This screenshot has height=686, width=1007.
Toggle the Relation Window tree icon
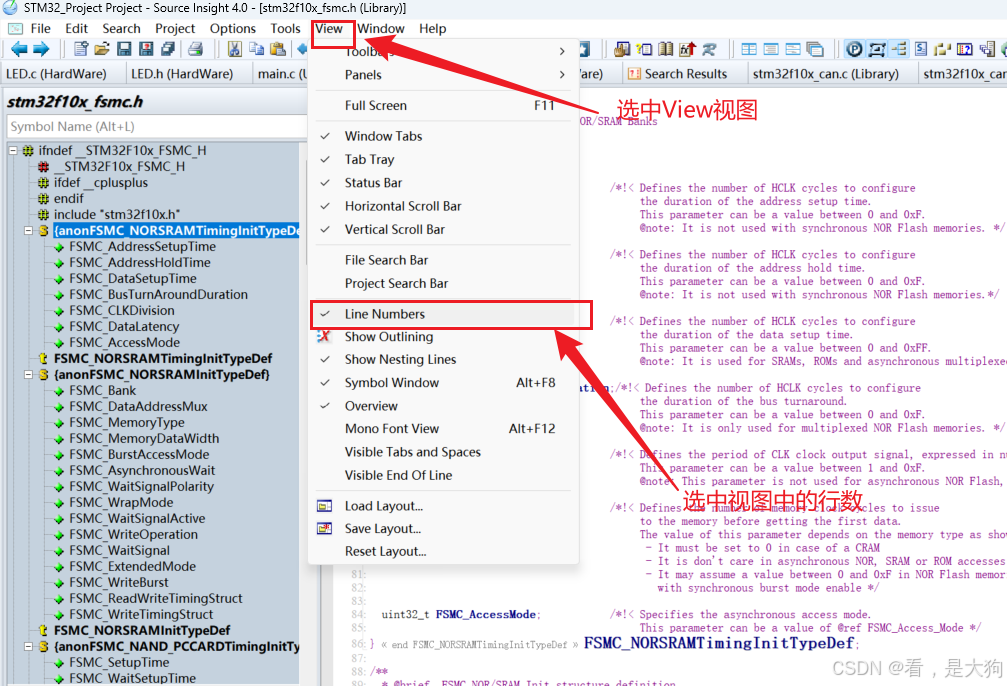(x=898, y=49)
